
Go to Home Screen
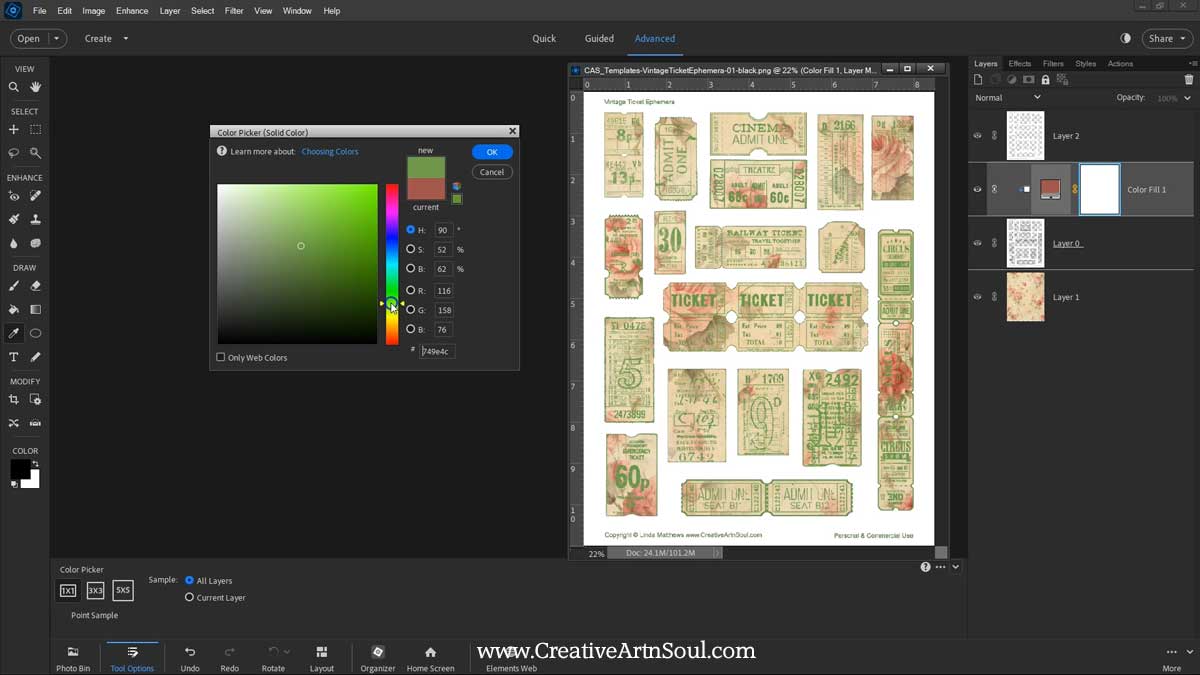430,657
